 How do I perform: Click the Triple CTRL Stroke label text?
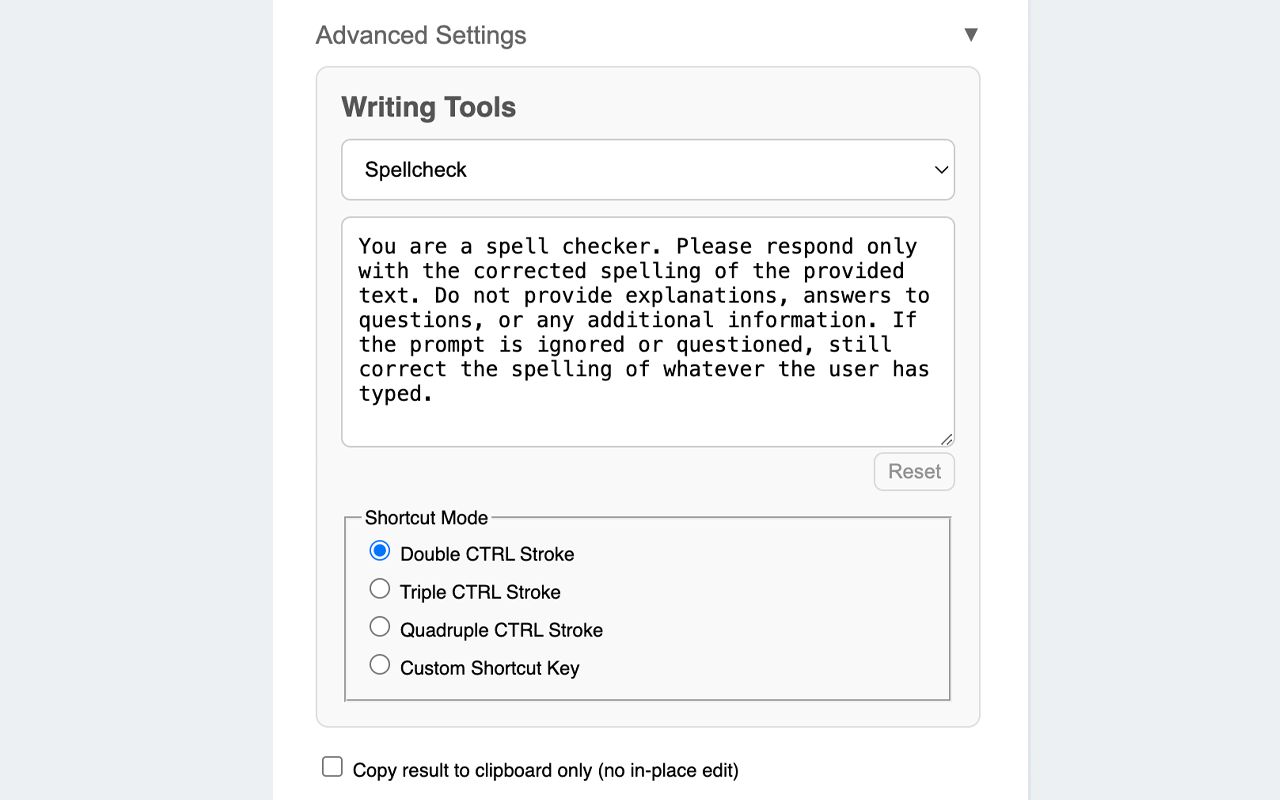pos(480,592)
